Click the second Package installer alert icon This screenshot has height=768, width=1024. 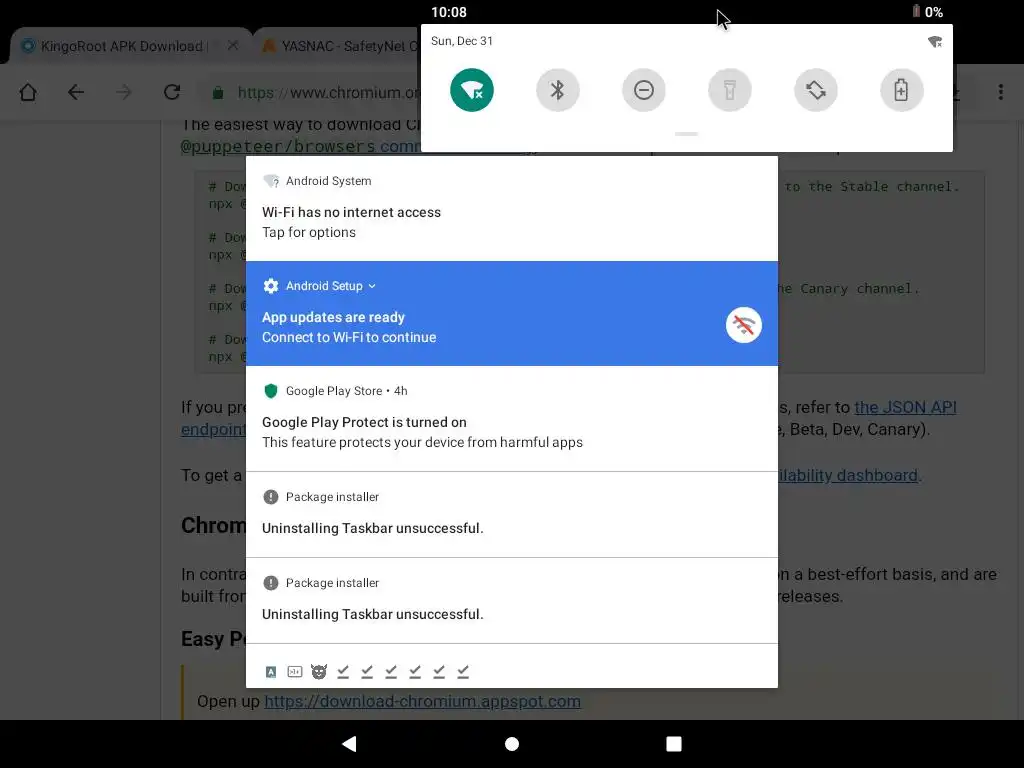point(270,583)
